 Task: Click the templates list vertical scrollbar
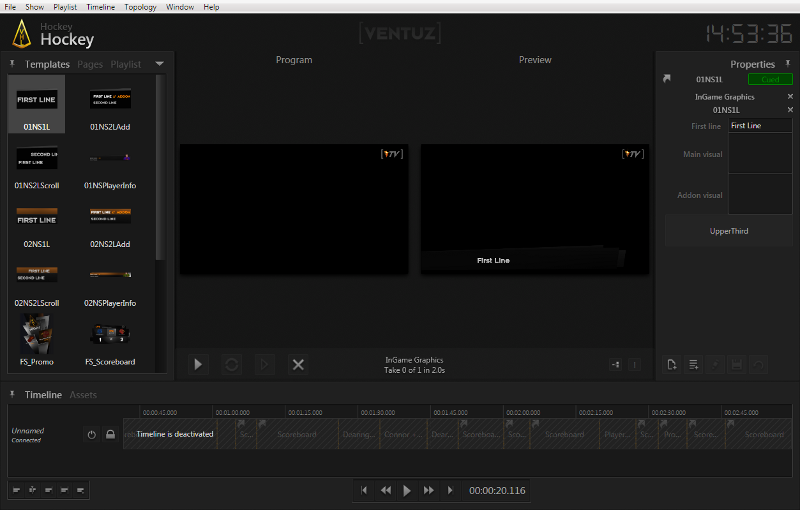(160, 170)
